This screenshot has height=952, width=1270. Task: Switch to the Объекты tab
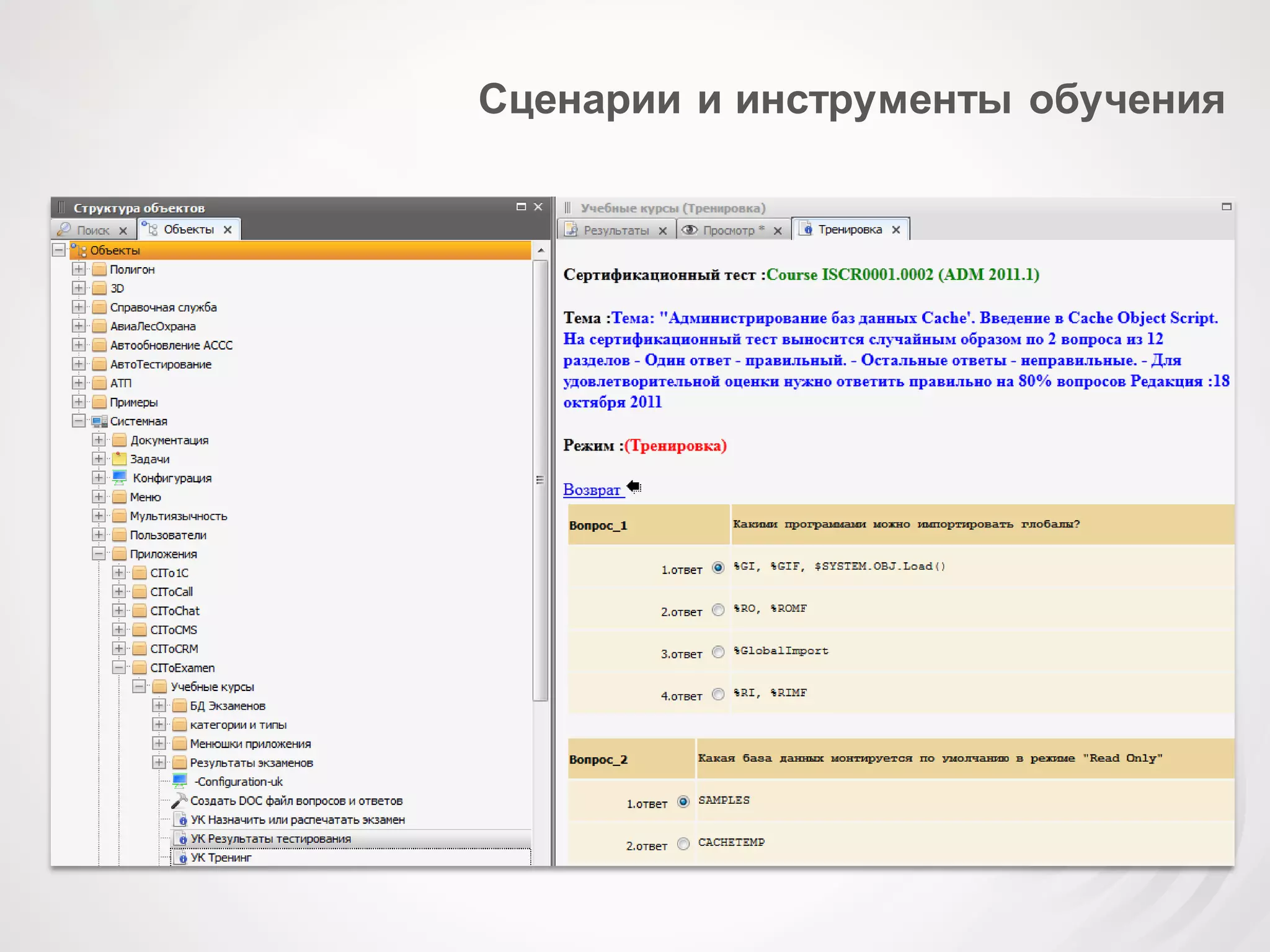(189, 229)
